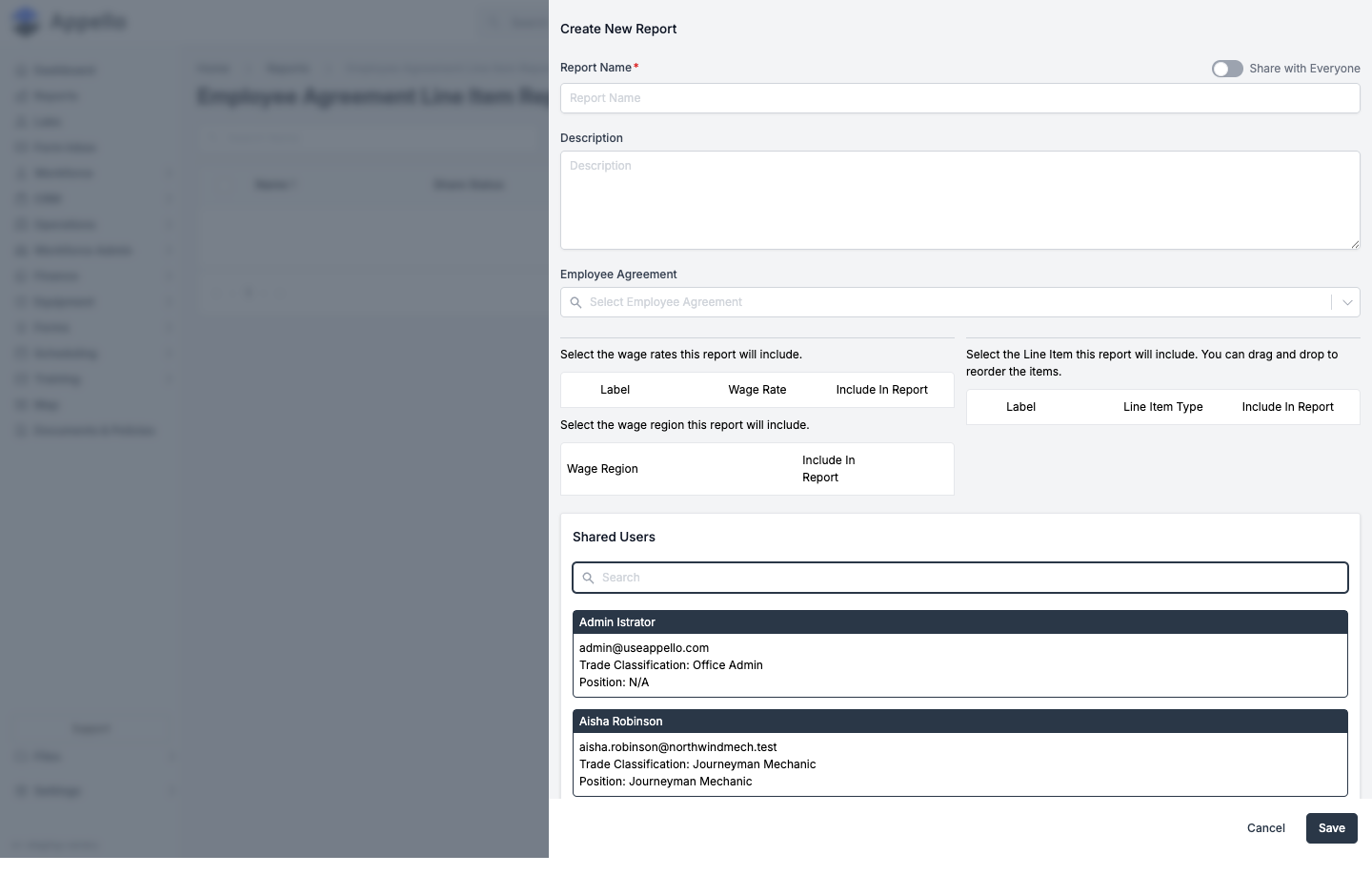Viewport: 1372px width, 875px height.
Task: Focus the Shared Users search field
Action: 959,578
